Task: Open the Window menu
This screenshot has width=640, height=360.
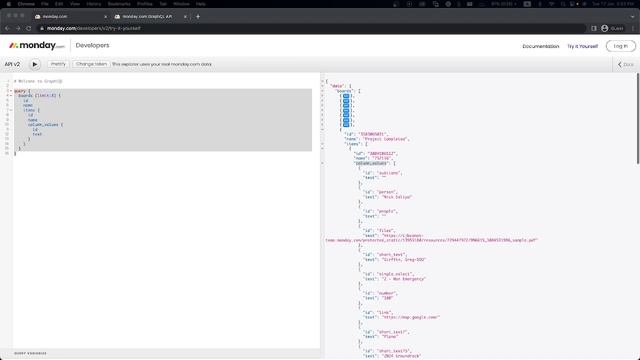Action: coord(181,4)
